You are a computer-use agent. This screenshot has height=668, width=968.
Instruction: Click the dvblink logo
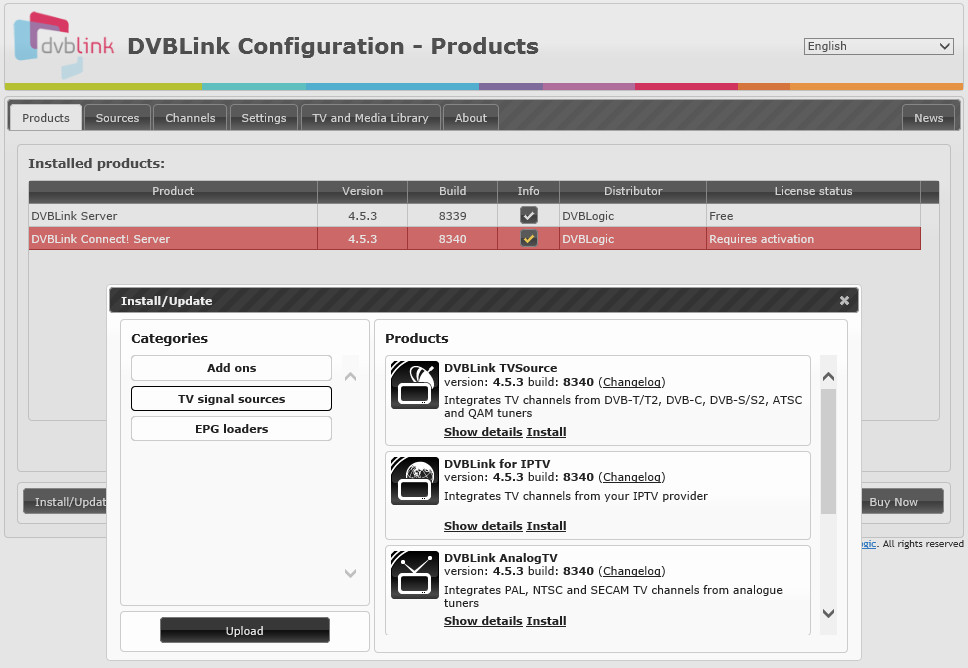pos(64,44)
